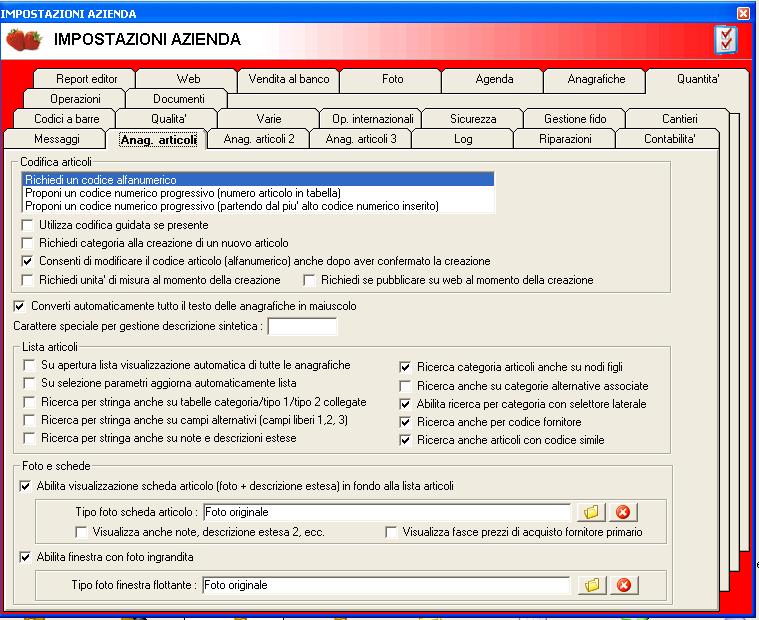Switch to the Foto tab

392,79
